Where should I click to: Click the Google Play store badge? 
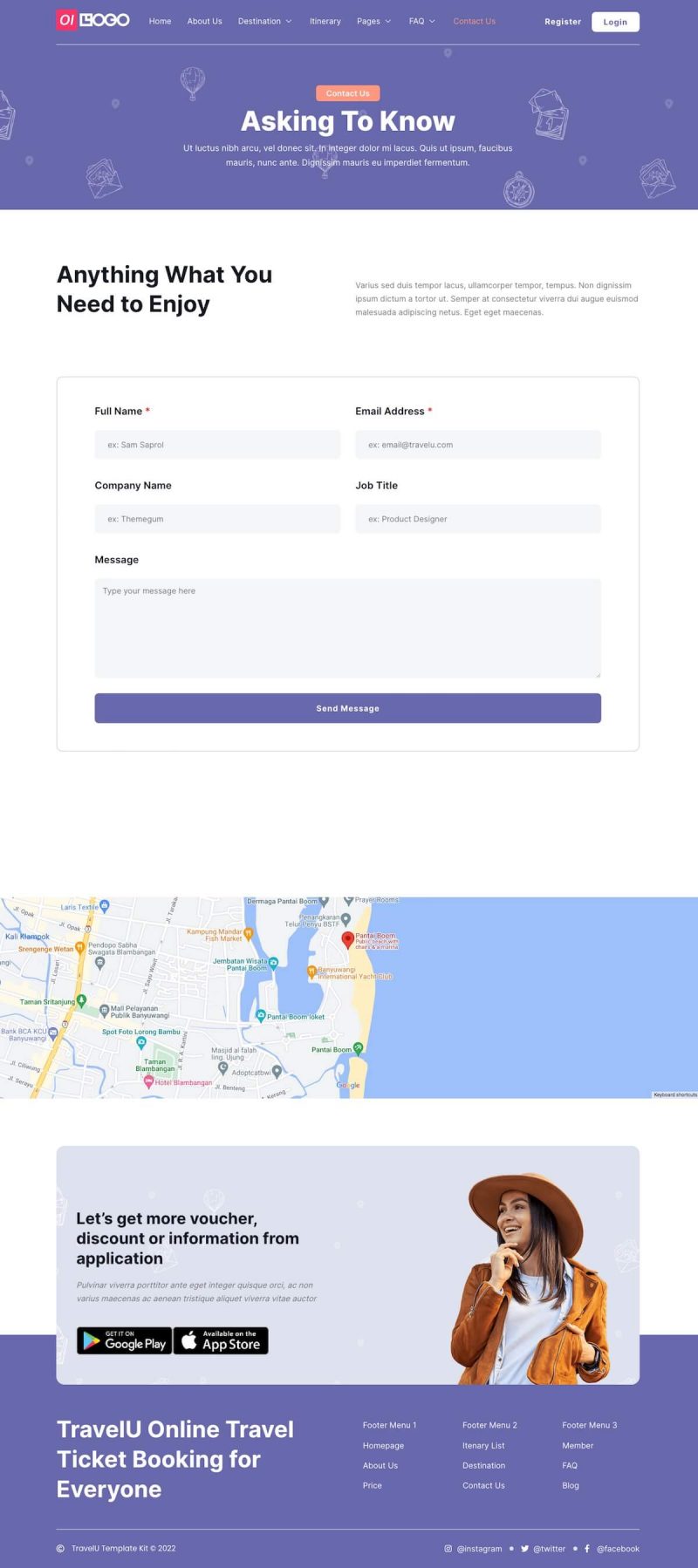click(x=124, y=1340)
